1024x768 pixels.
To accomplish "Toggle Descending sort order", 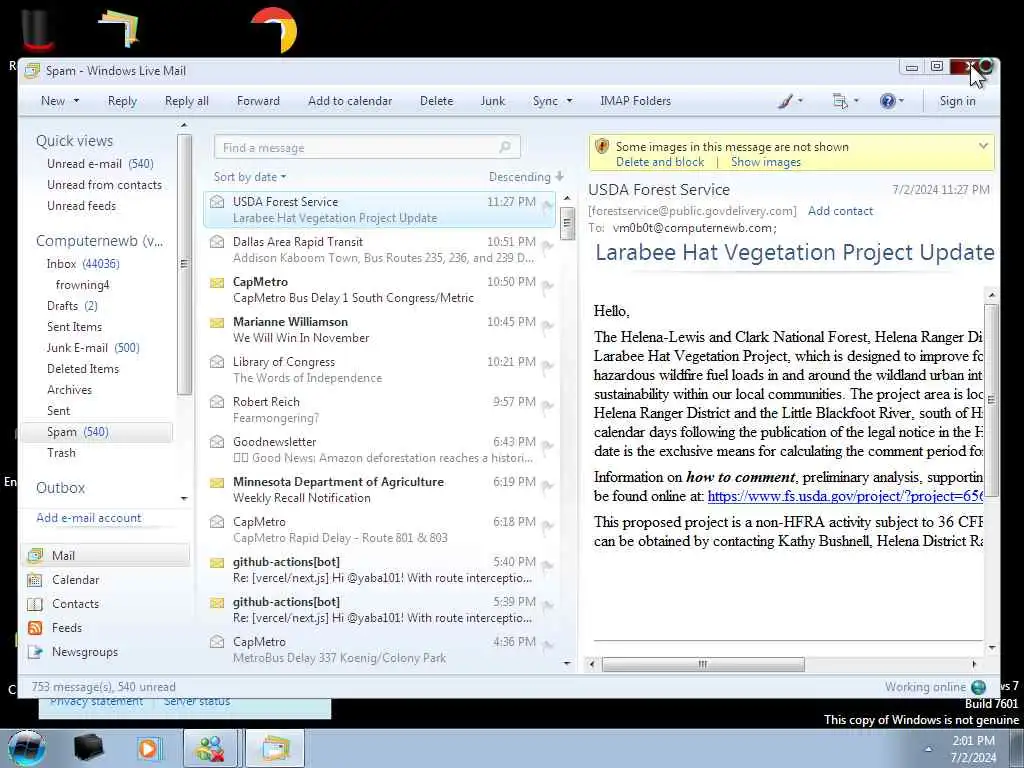I will (x=526, y=177).
